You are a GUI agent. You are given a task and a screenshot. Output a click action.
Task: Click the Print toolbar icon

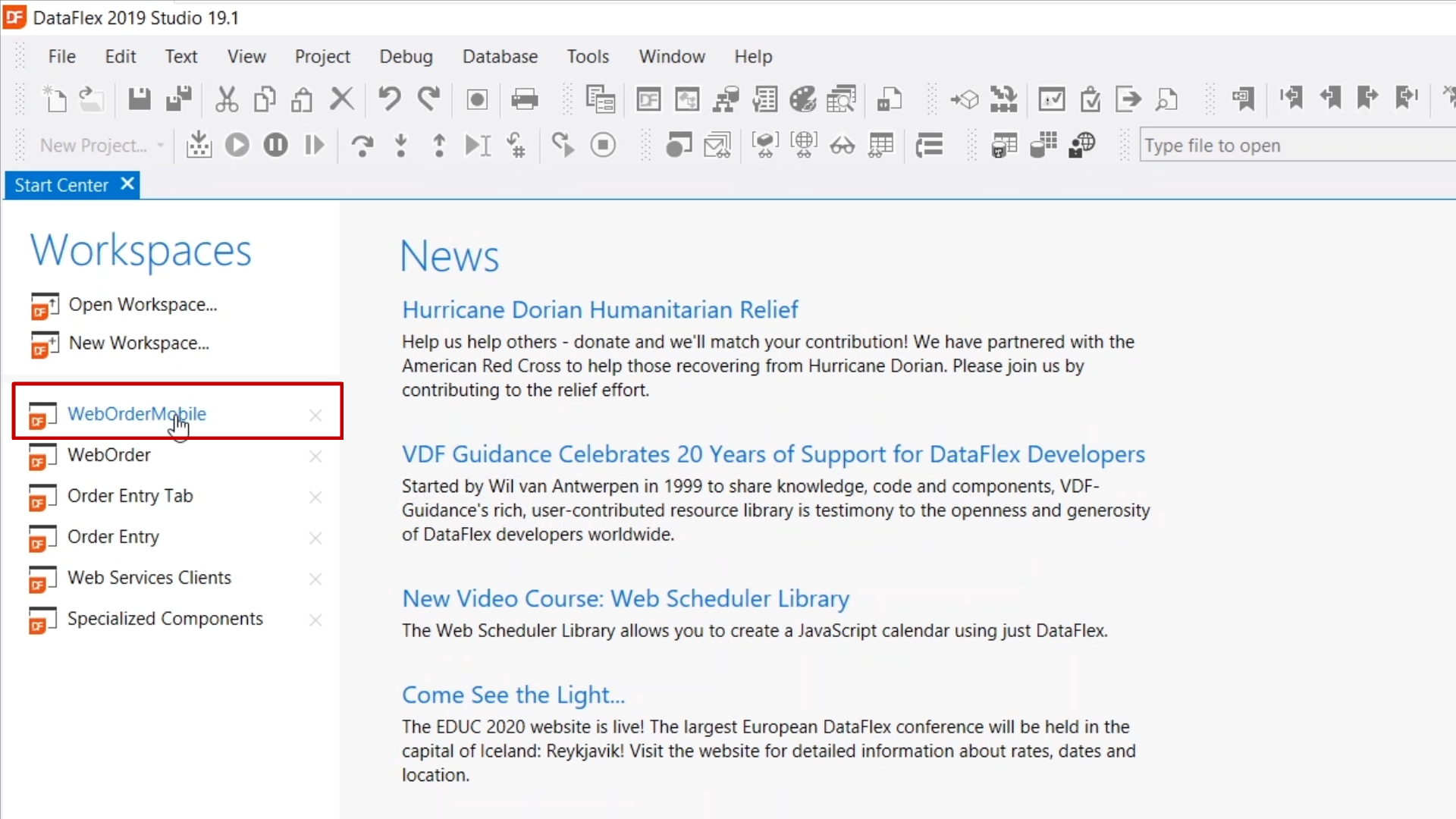(524, 99)
